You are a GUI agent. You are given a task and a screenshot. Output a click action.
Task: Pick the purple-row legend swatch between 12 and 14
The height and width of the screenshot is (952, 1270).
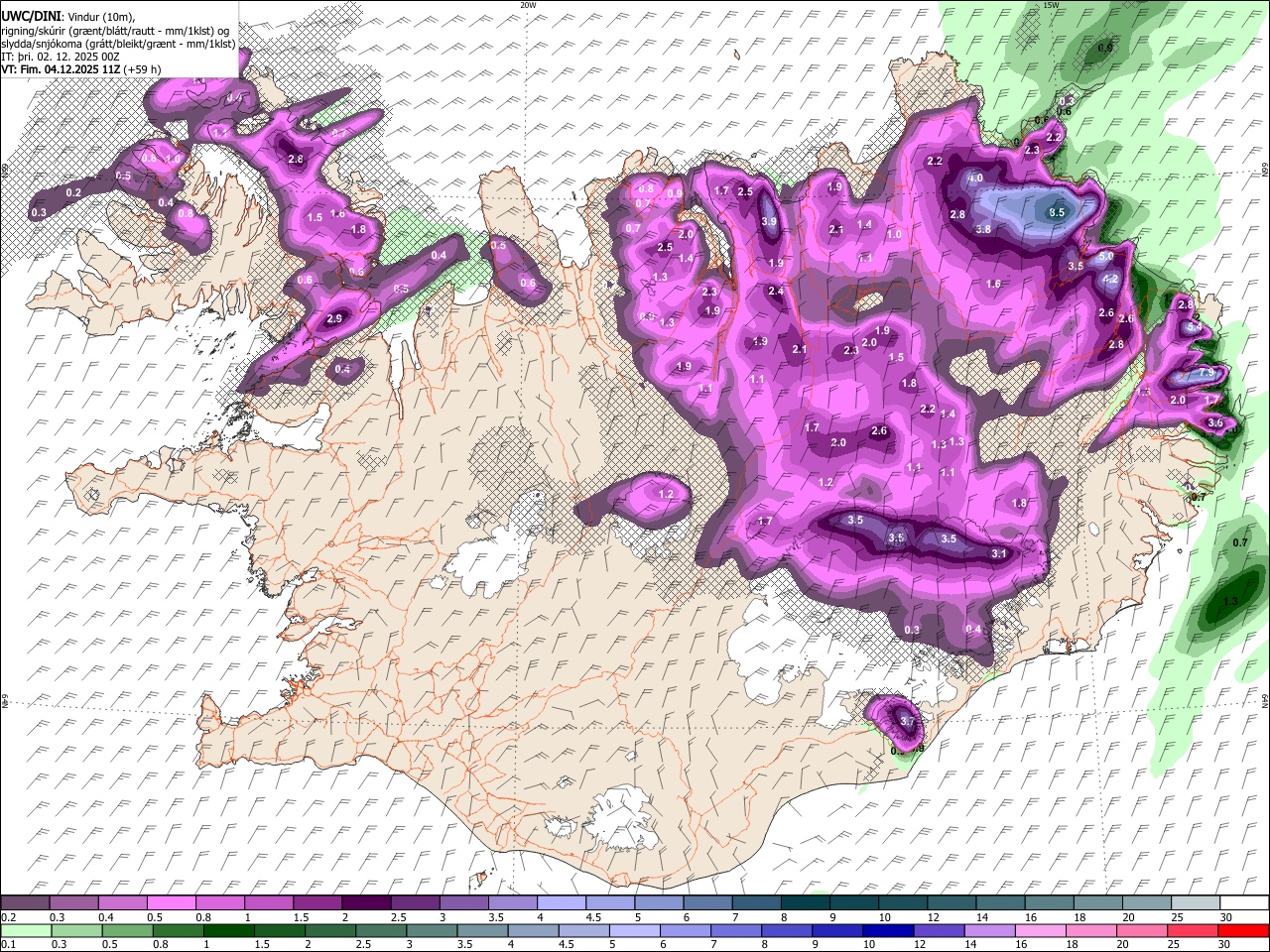(x=951, y=903)
